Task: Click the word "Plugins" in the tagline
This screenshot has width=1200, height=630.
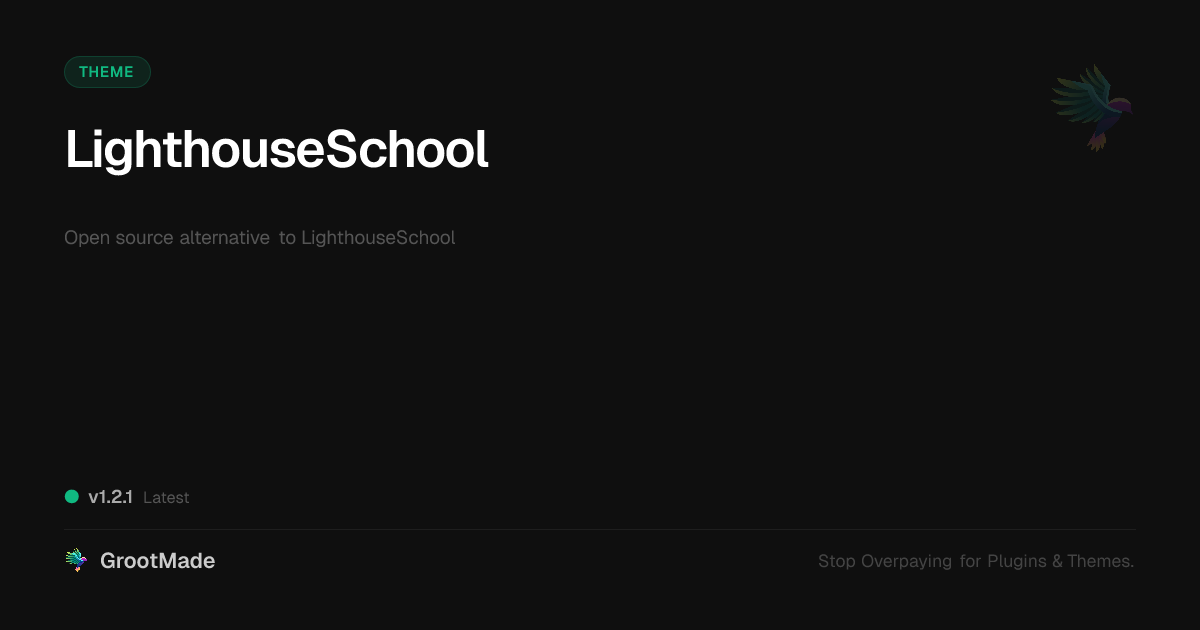Action: coord(1017,561)
